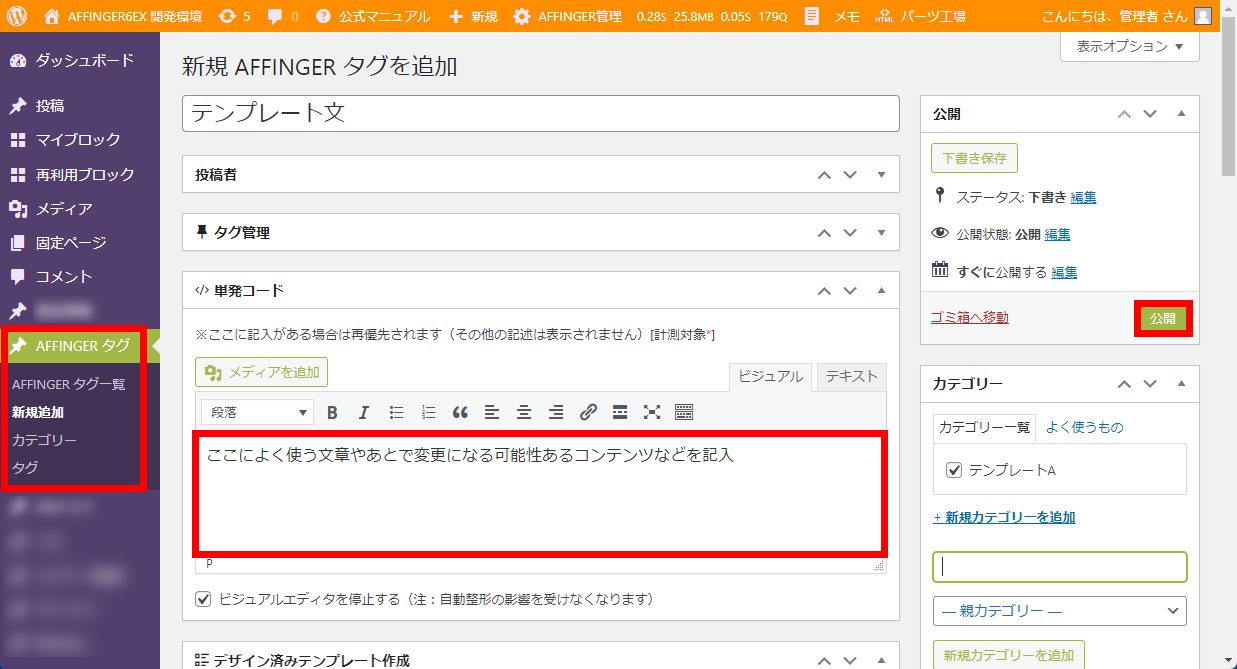Image resolution: width=1237 pixels, height=669 pixels.
Task: Switch to テキスト editor tab
Action: 851,376
